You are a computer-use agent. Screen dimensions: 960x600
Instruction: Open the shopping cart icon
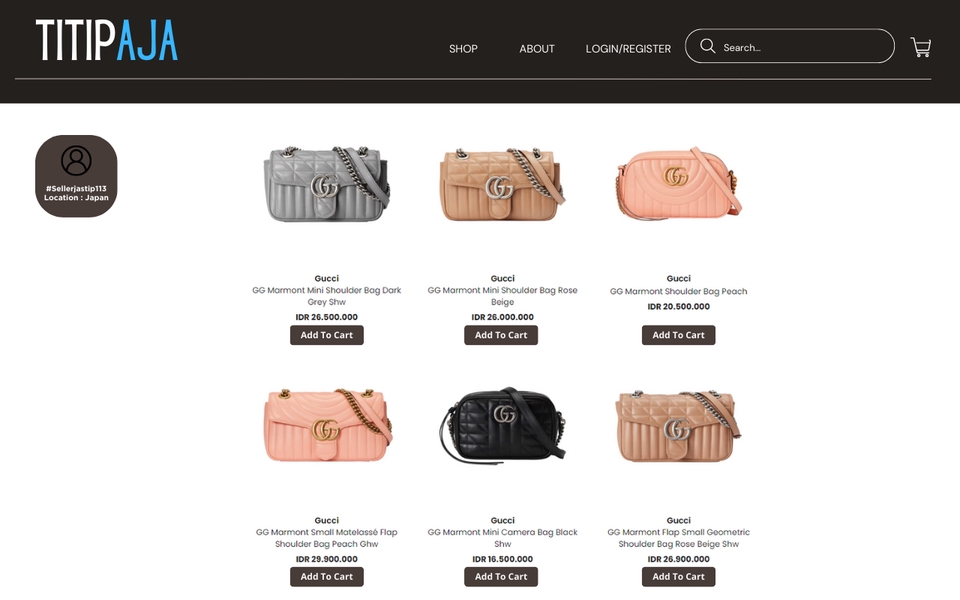[920, 47]
